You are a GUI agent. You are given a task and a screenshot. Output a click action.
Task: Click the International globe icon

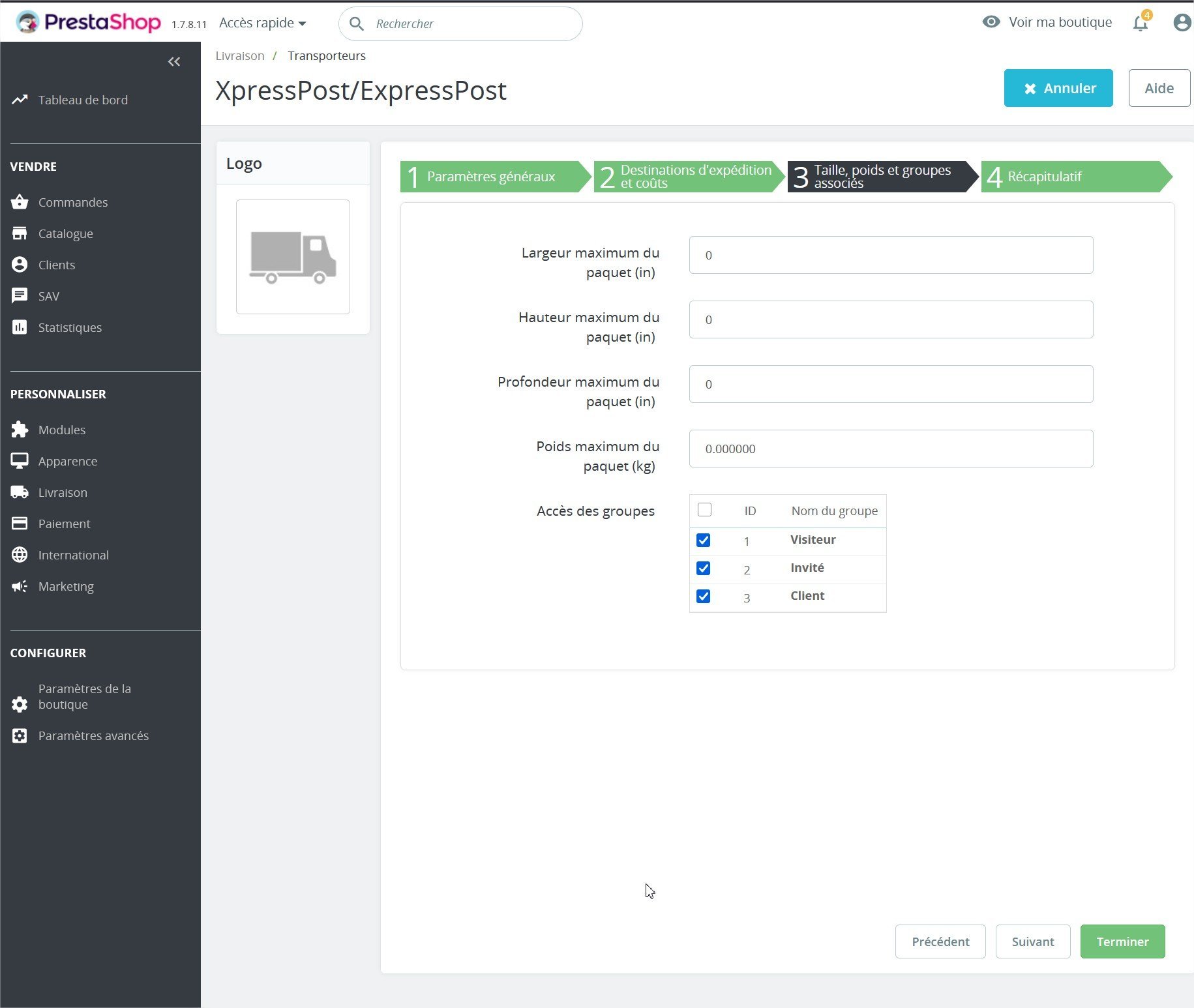(x=20, y=555)
